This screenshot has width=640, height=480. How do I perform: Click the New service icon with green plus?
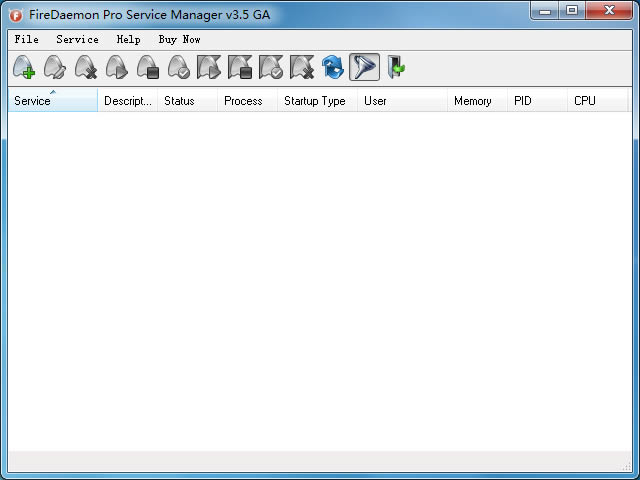tap(24, 67)
